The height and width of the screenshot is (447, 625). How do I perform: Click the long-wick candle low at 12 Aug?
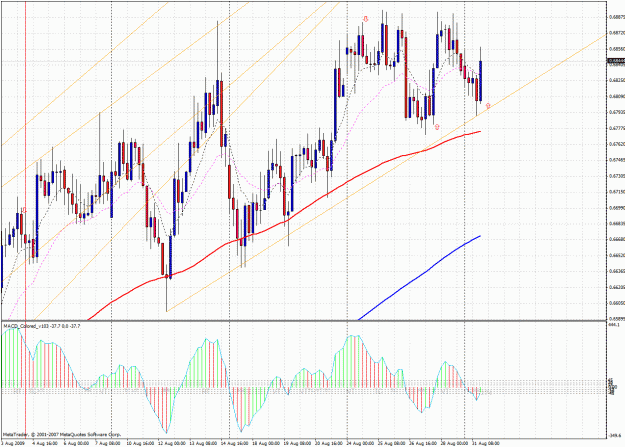click(x=166, y=293)
